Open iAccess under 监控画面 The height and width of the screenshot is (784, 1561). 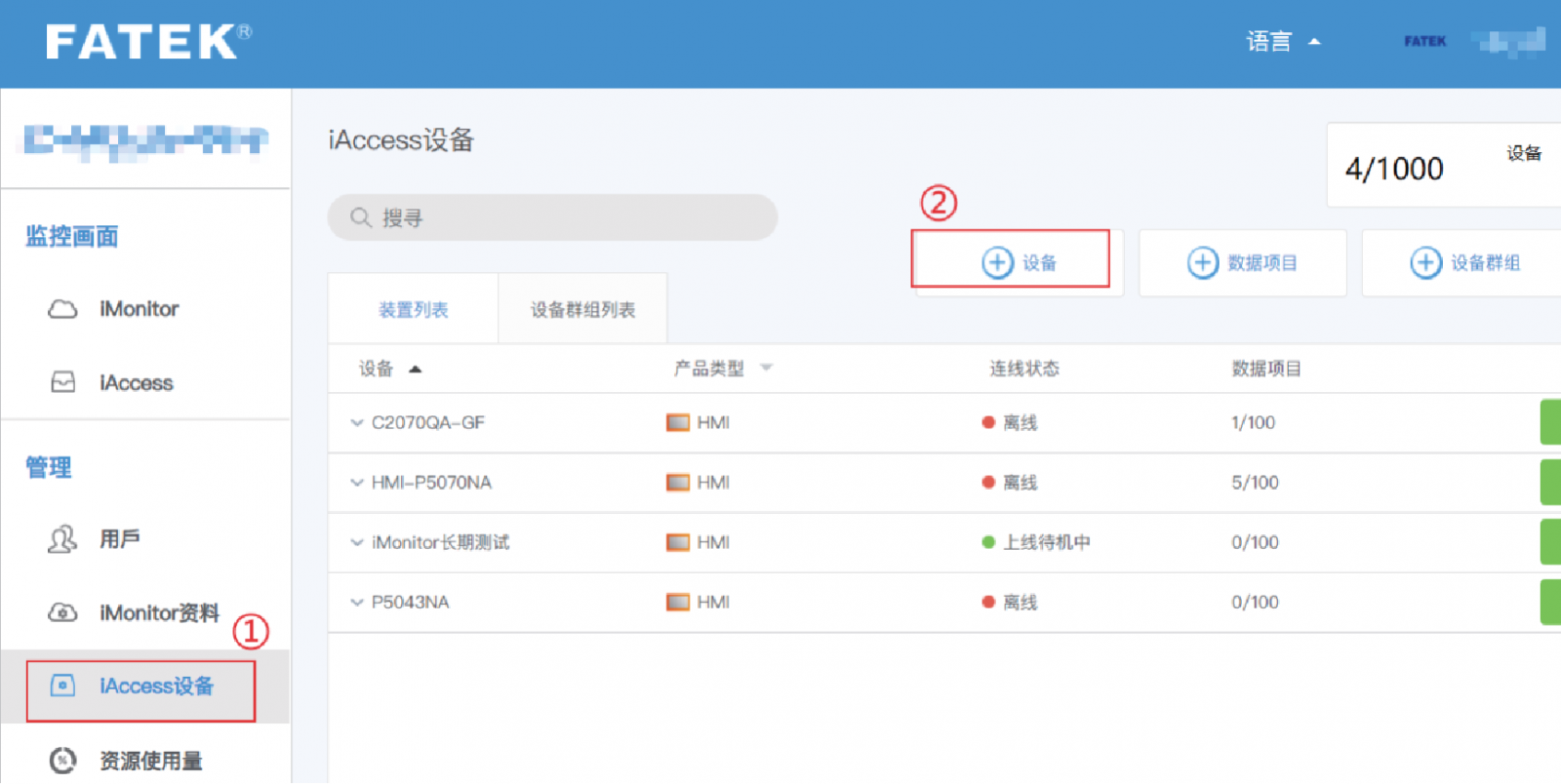click(x=136, y=383)
